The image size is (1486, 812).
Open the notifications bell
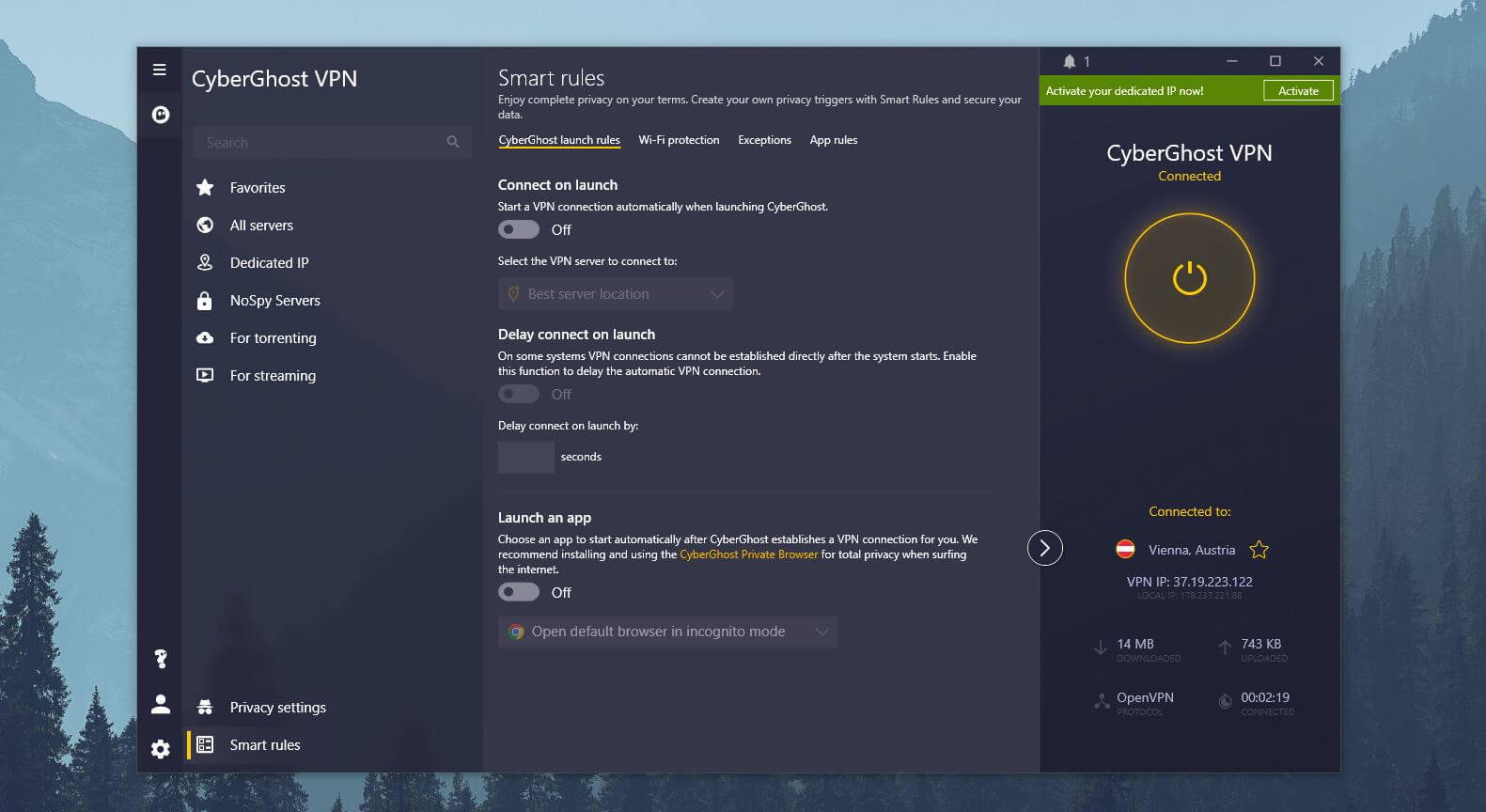[1070, 61]
